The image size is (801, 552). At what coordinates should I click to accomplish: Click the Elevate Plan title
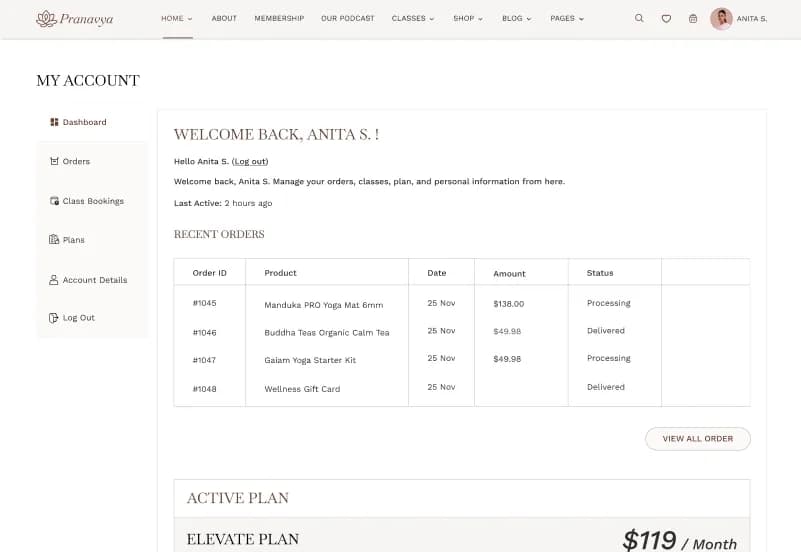click(243, 539)
